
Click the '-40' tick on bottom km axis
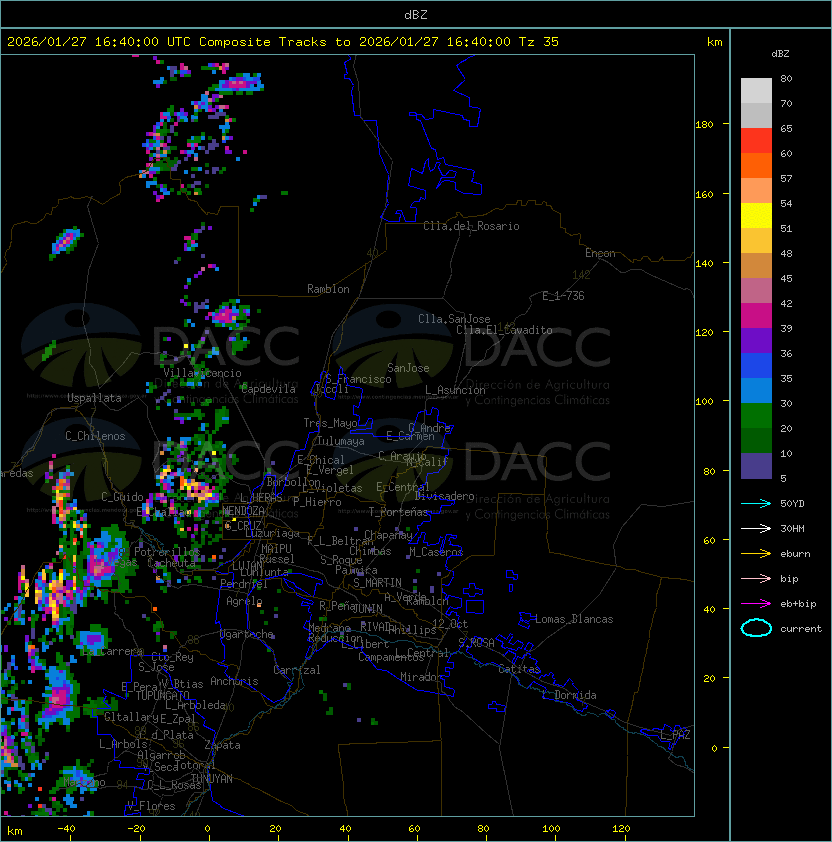click(x=66, y=829)
